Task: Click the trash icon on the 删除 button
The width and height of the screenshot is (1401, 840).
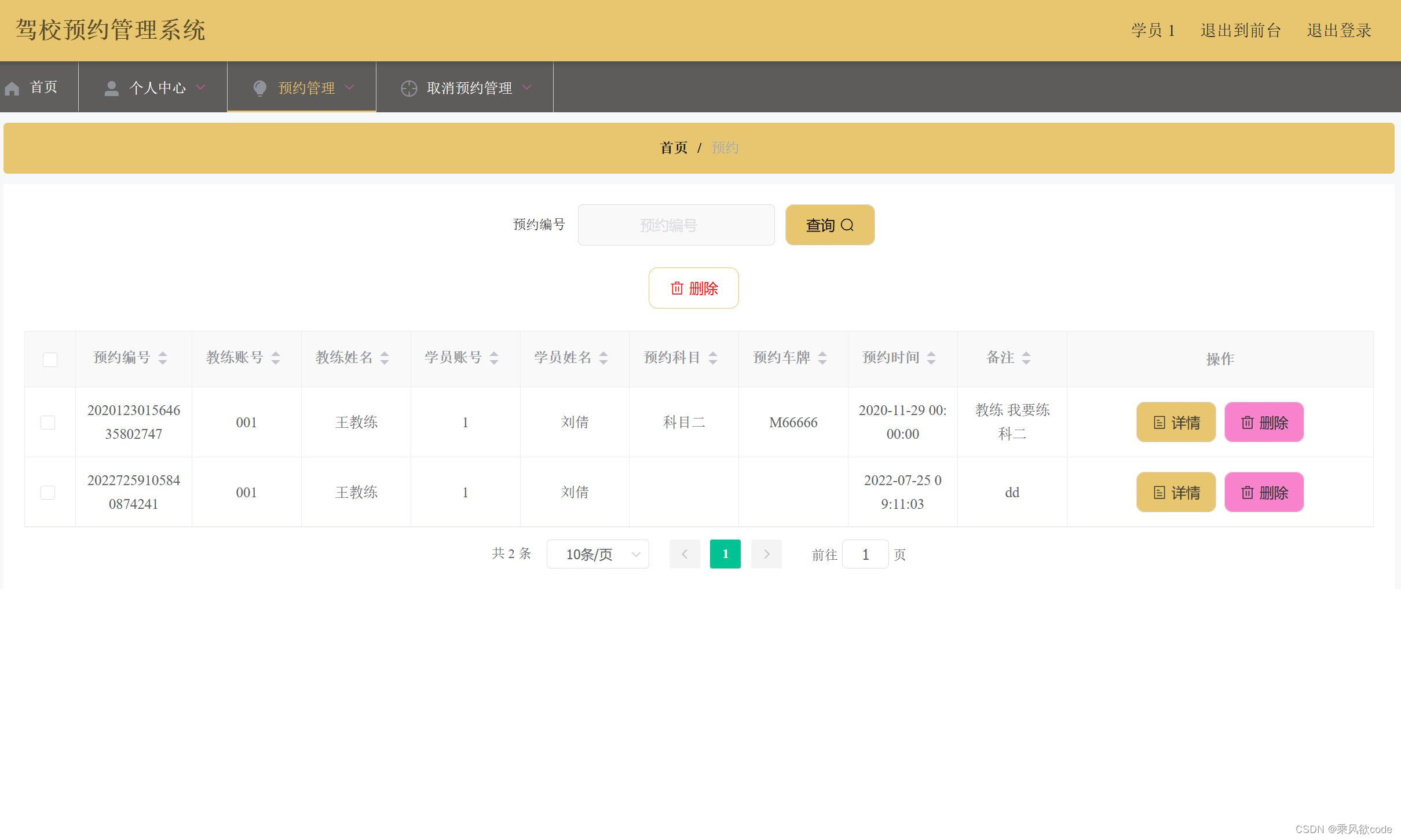Action: (678, 288)
